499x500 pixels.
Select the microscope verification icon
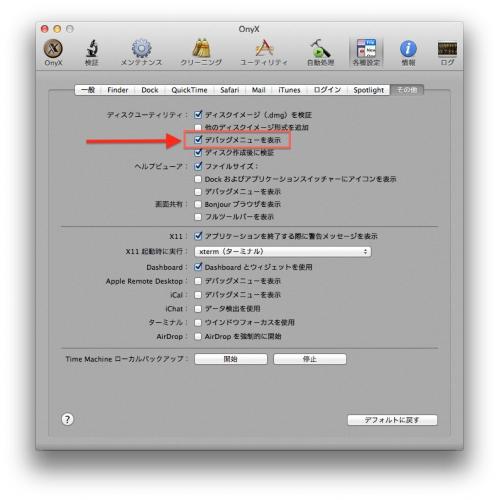91,53
